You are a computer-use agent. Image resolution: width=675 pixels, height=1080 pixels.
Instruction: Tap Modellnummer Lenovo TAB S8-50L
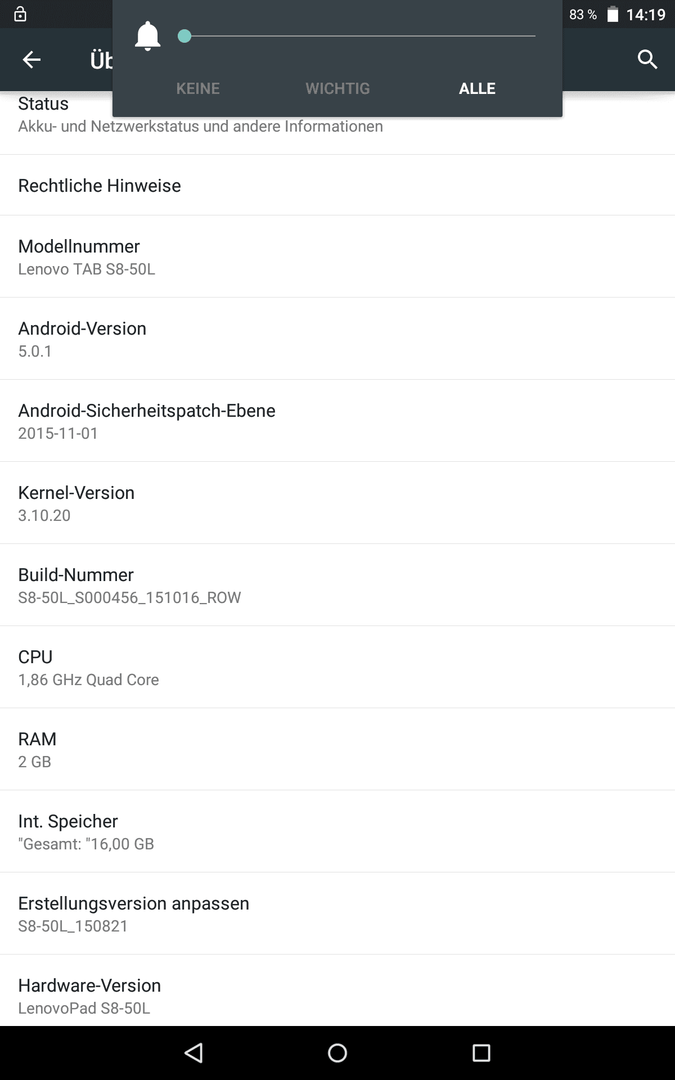point(338,257)
